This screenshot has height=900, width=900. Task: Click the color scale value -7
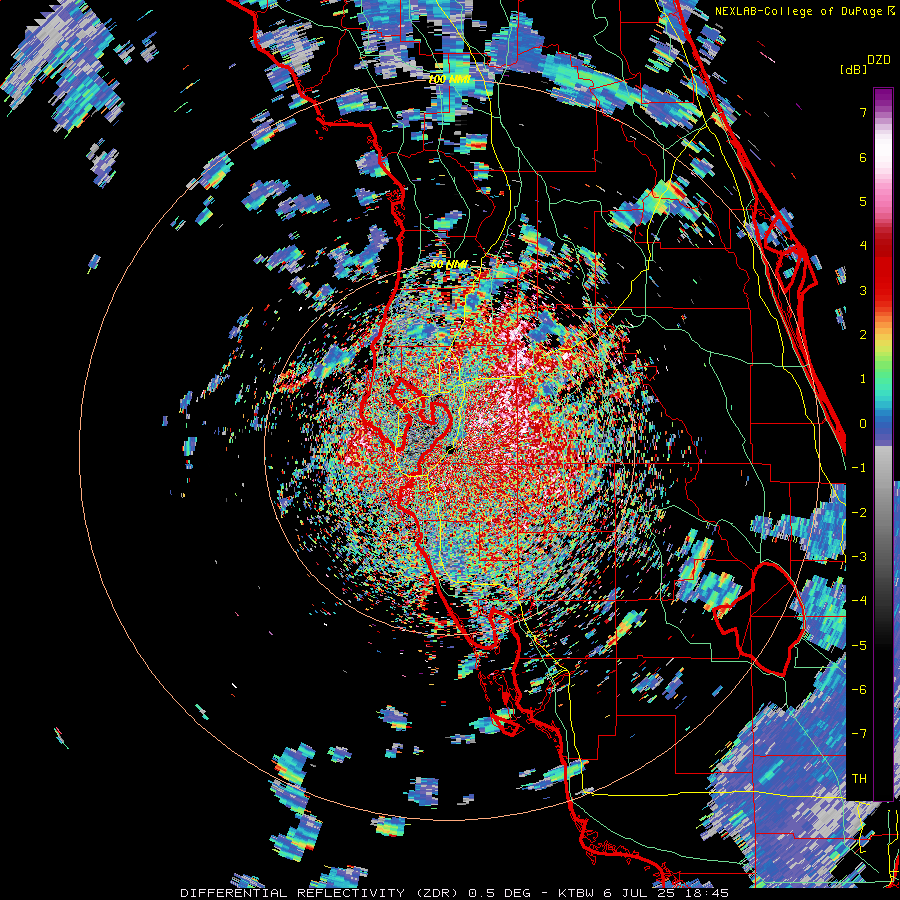click(859, 734)
